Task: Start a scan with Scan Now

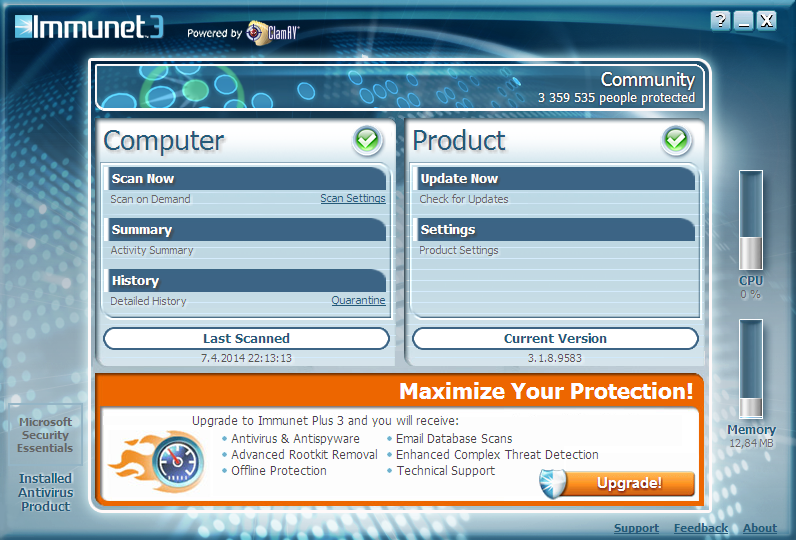Action: click(247, 179)
